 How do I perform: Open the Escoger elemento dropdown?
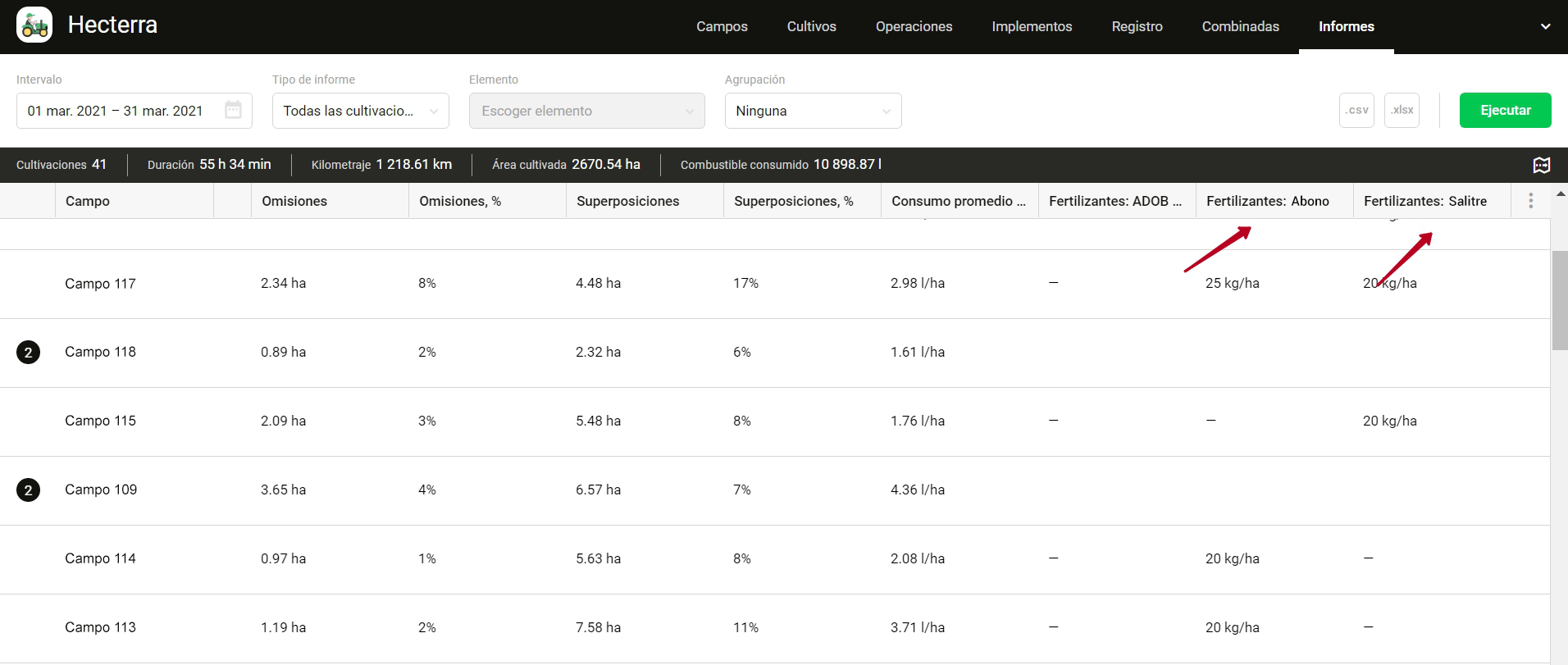click(x=587, y=111)
